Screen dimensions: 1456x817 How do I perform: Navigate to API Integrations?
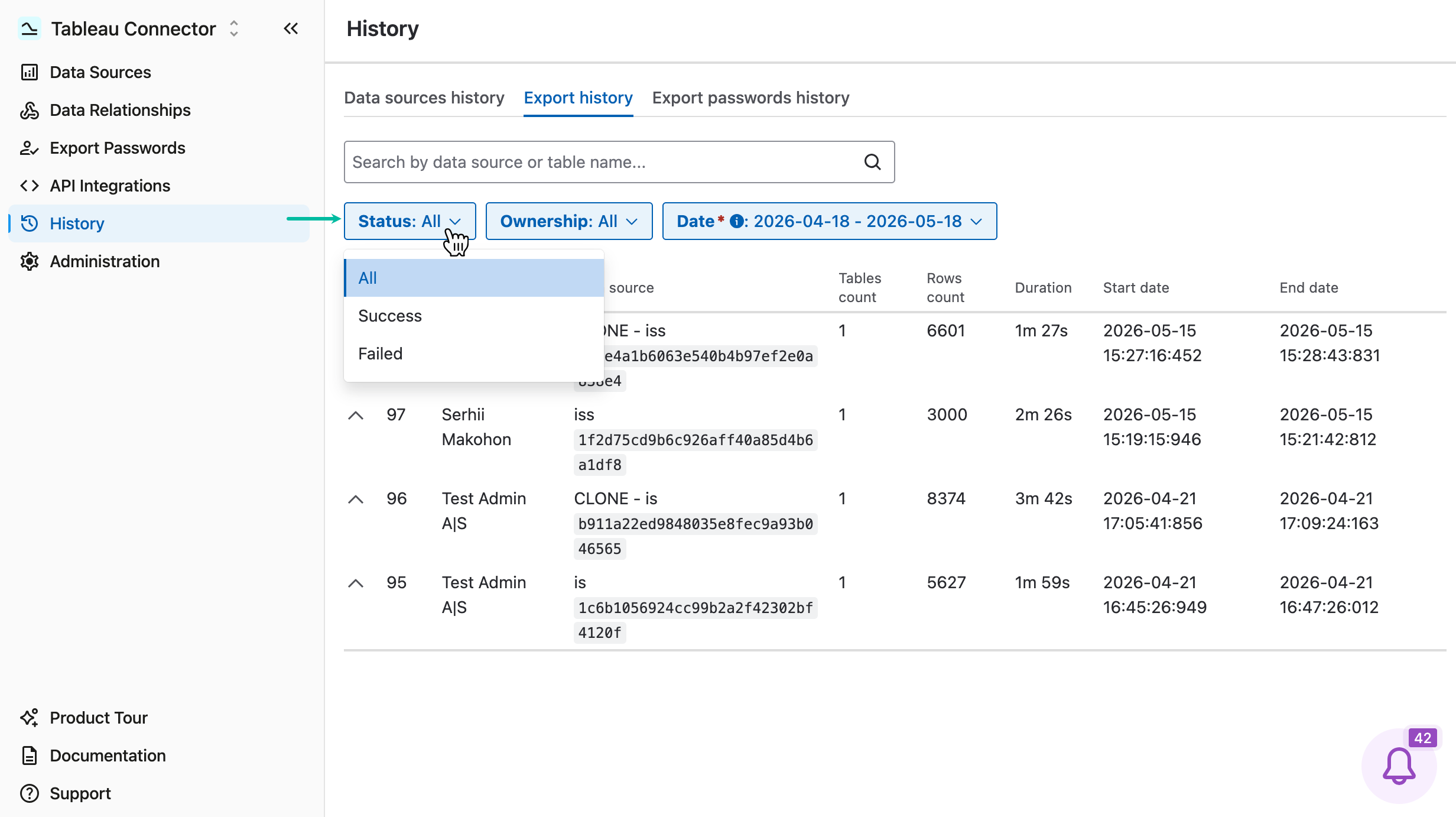click(x=110, y=186)
